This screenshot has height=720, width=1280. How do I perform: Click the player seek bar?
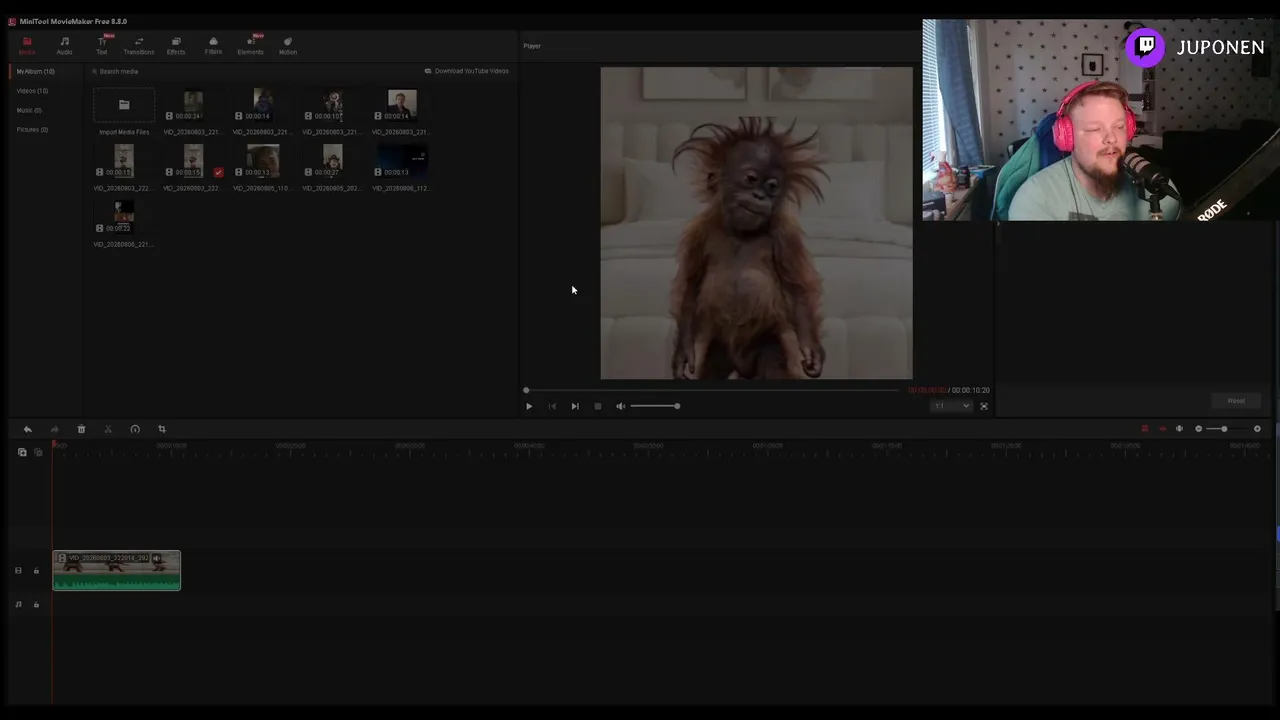coord(712,390)
